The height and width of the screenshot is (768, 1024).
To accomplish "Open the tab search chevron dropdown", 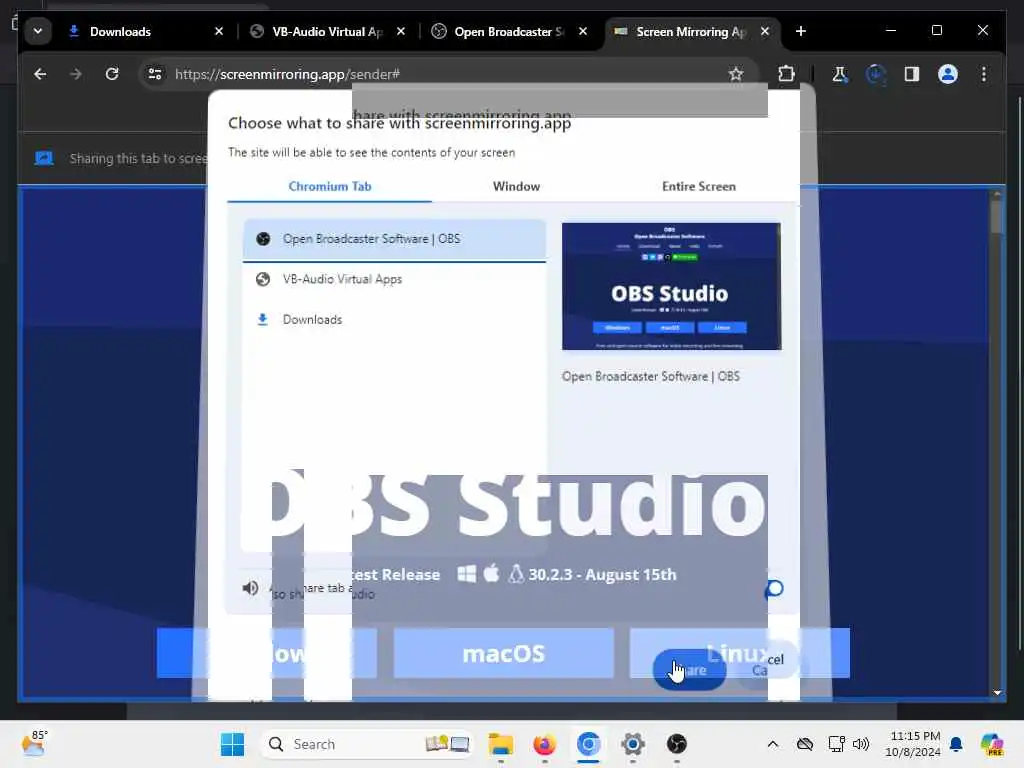I will [38, 31].
